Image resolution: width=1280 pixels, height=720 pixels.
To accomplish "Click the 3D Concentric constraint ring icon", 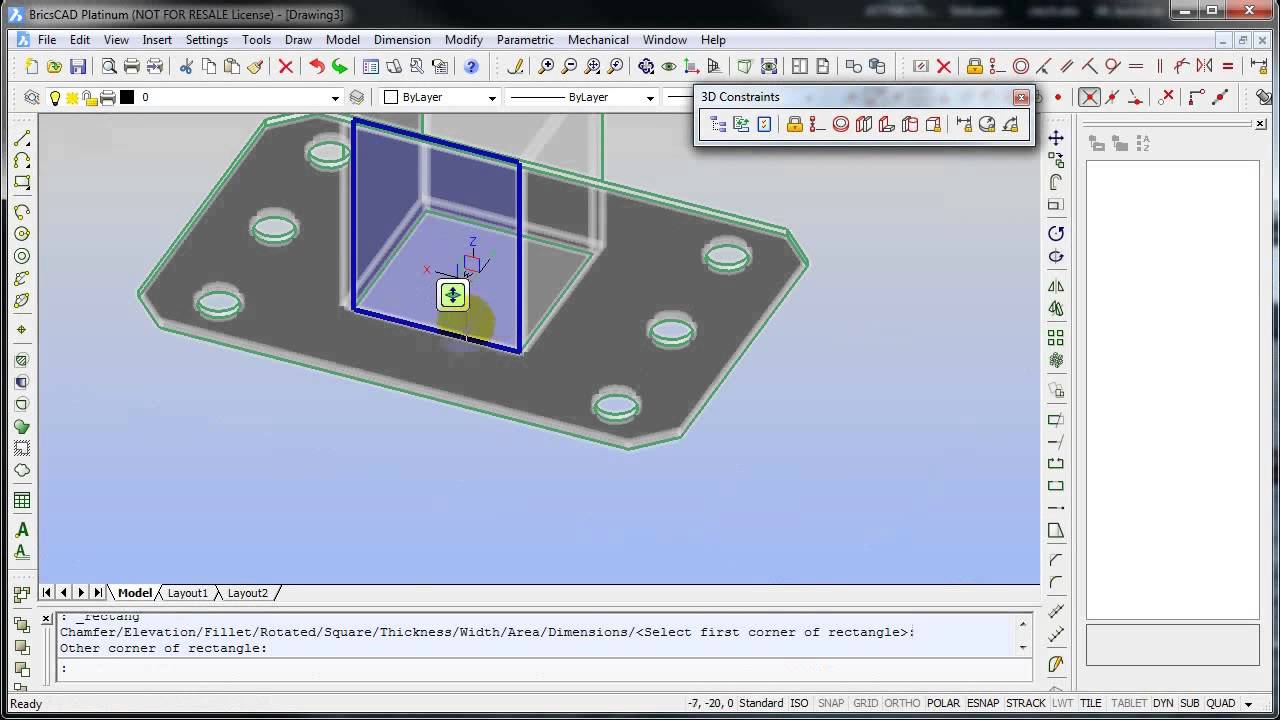I will pyautogui.click(x=841, y=124).
